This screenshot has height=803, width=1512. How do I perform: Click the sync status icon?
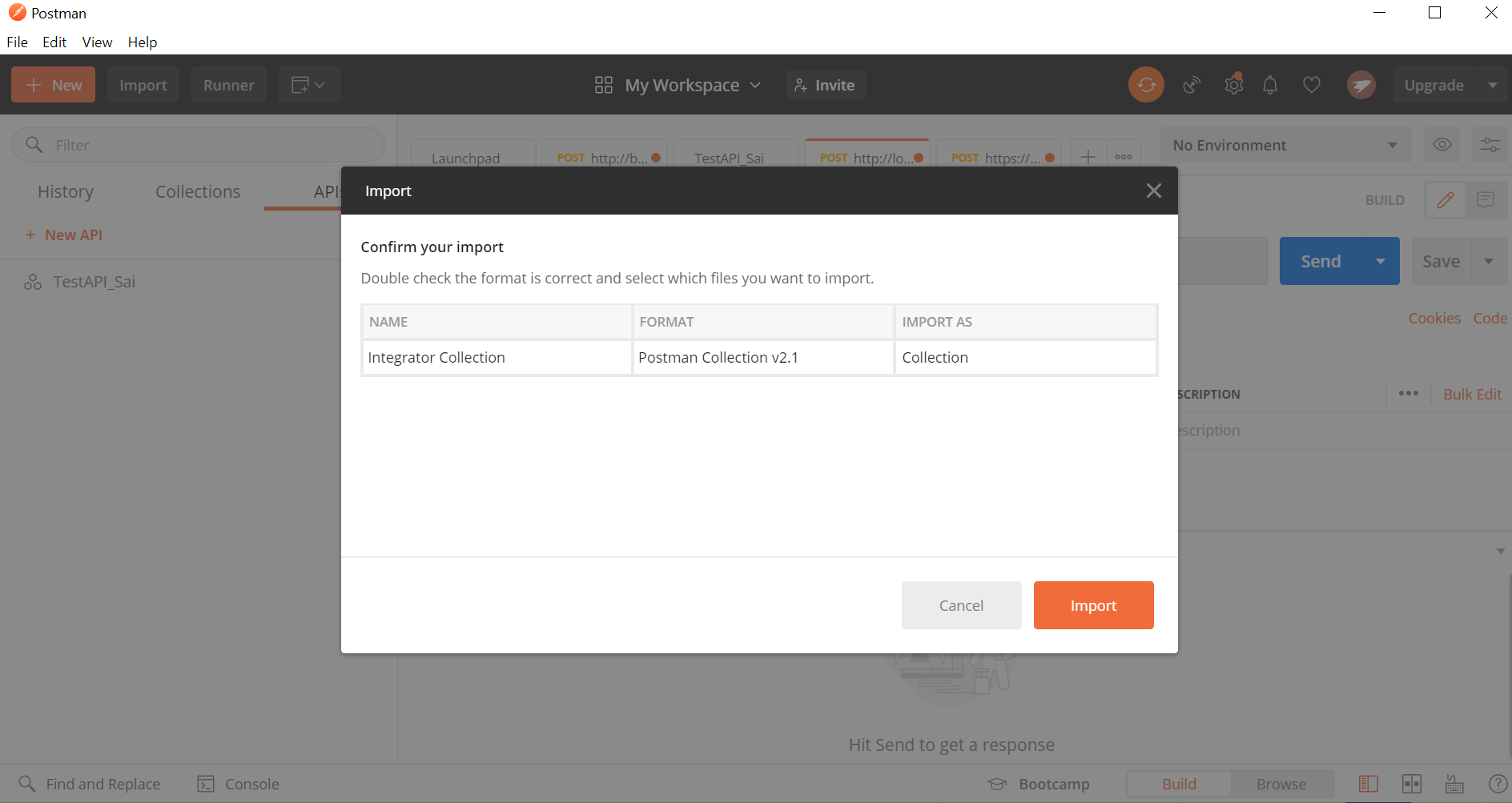pyautogui.click(x=1146, y=85)
